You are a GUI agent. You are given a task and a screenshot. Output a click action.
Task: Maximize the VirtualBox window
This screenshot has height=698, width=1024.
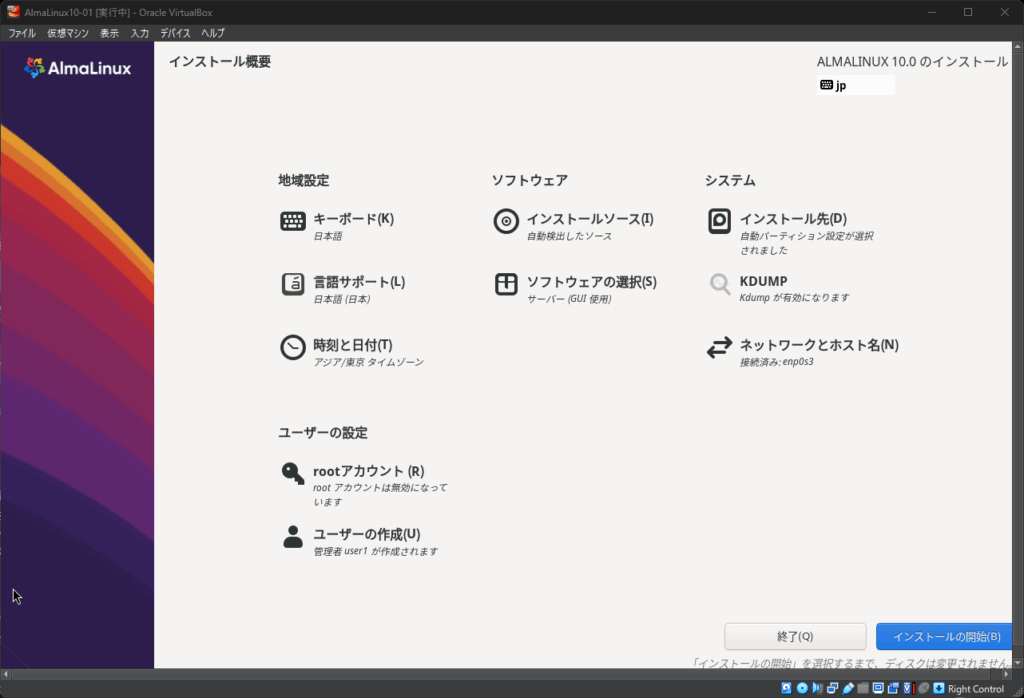(968, 12)
